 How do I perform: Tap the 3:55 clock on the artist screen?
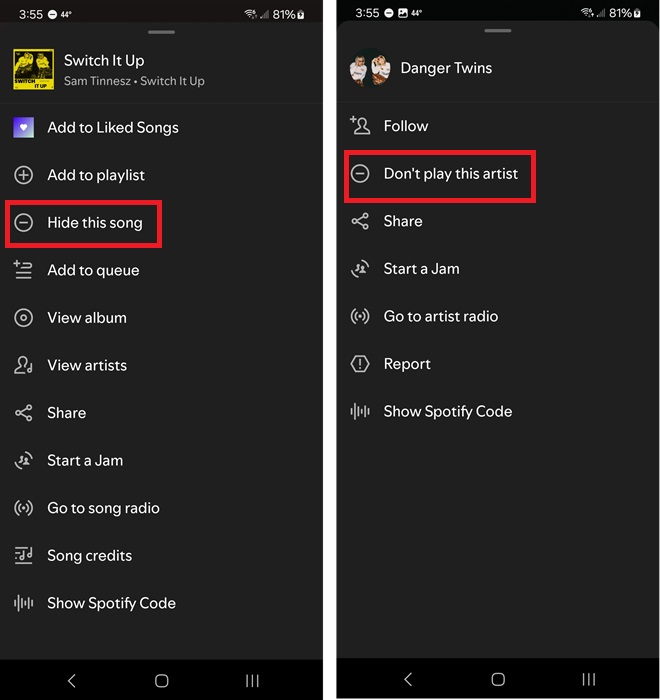tap(367, 13)
